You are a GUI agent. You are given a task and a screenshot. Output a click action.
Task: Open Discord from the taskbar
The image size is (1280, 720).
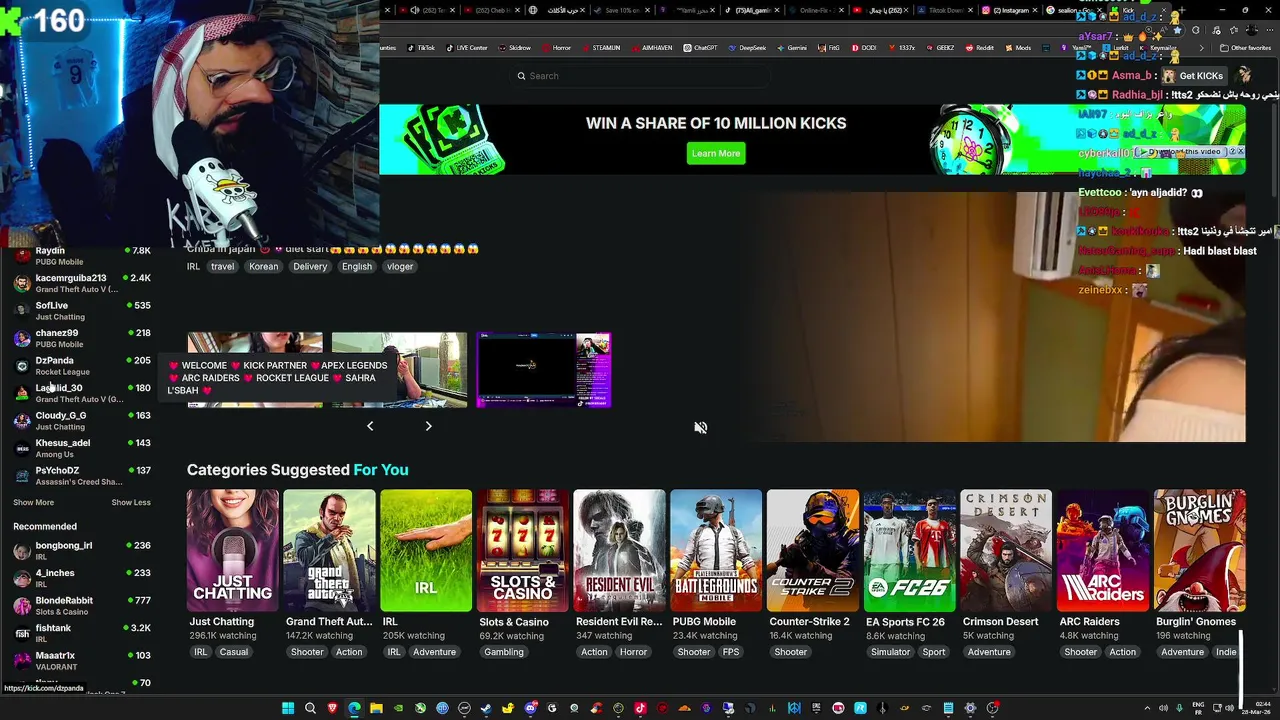point(530,708)
